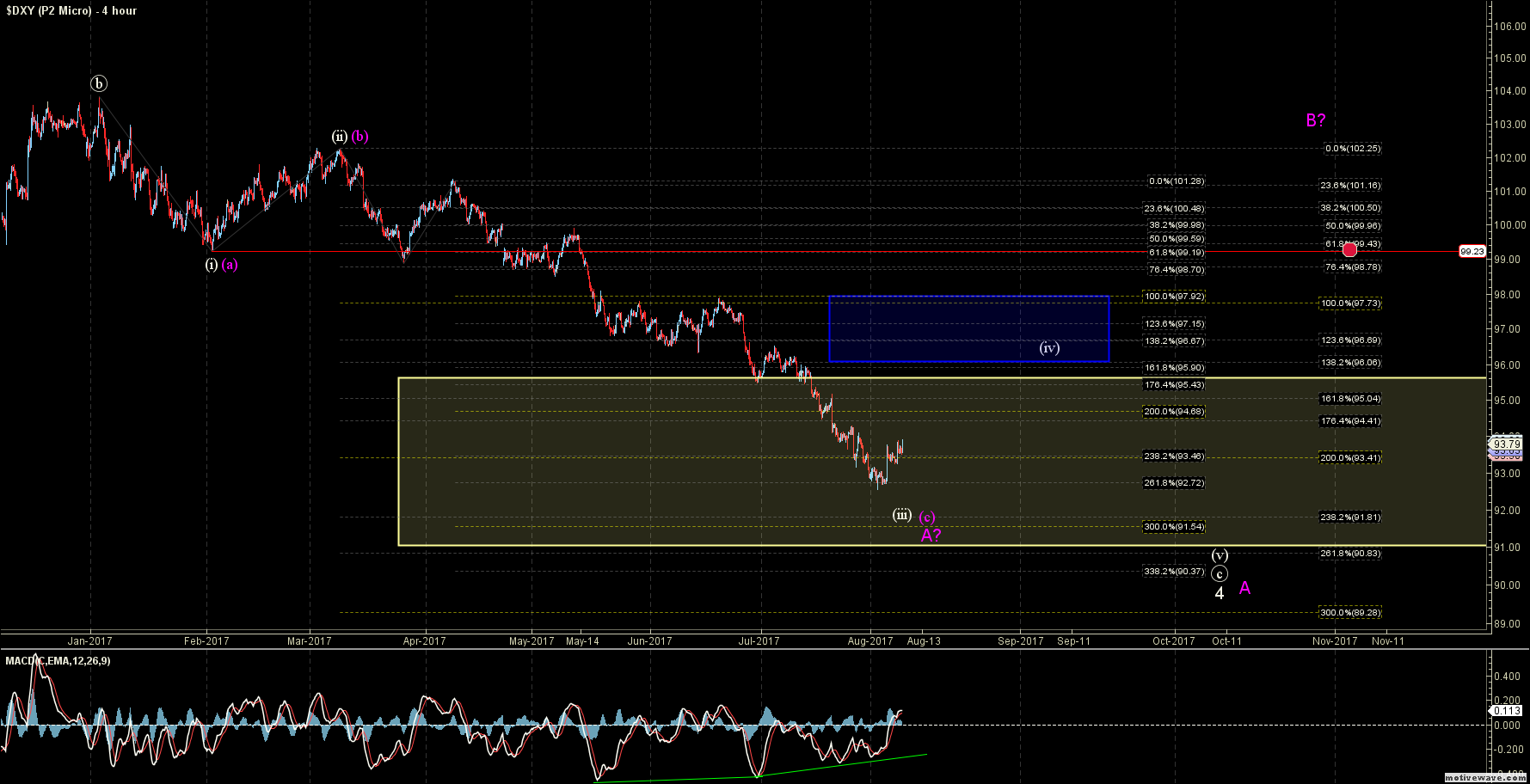Select the (iv) label inside the blue box
The height and width of the screenshot is (784, 1530).
pyautogui.click(x=1048, y=348)
